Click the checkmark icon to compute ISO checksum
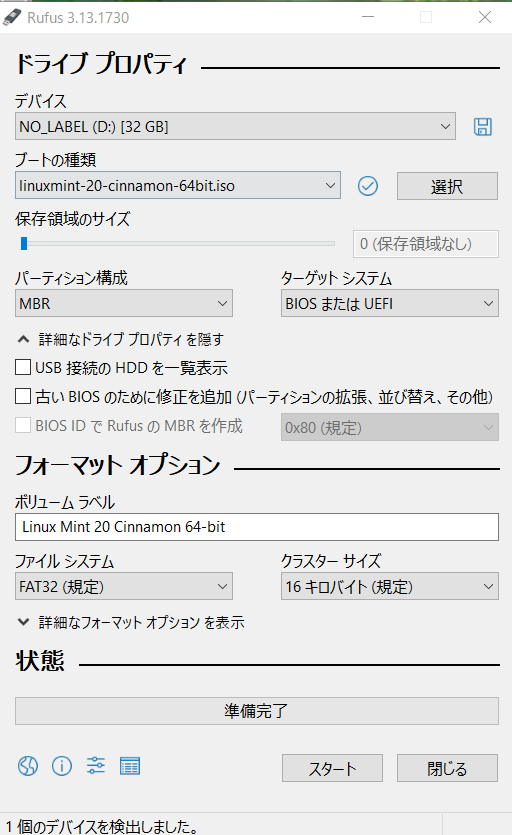Screen dimensions: 512x835 [368, 186]
